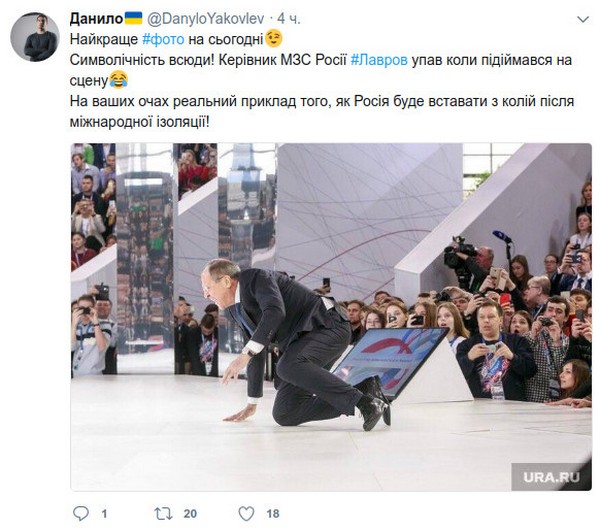Viewport: 600px width, 530px height.
Task: Open the #Лавров hashtag link
Action: coord(378,60)
